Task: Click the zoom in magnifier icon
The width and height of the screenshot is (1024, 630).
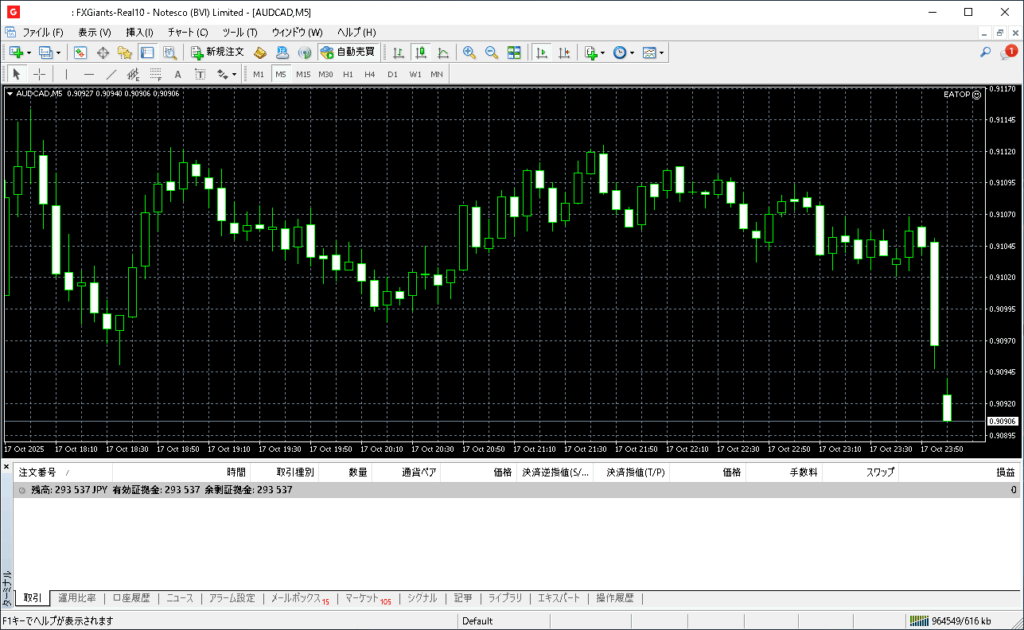Action: (469, 52)
